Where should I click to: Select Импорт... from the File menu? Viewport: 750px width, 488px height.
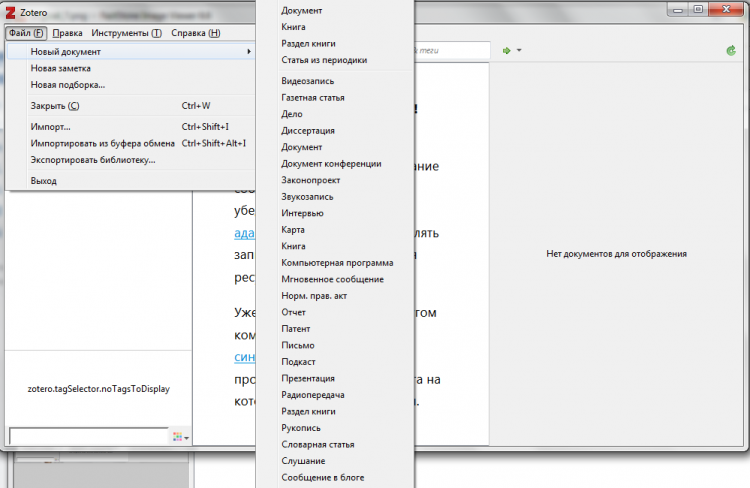pyautogui.click(x=51, y=127)
